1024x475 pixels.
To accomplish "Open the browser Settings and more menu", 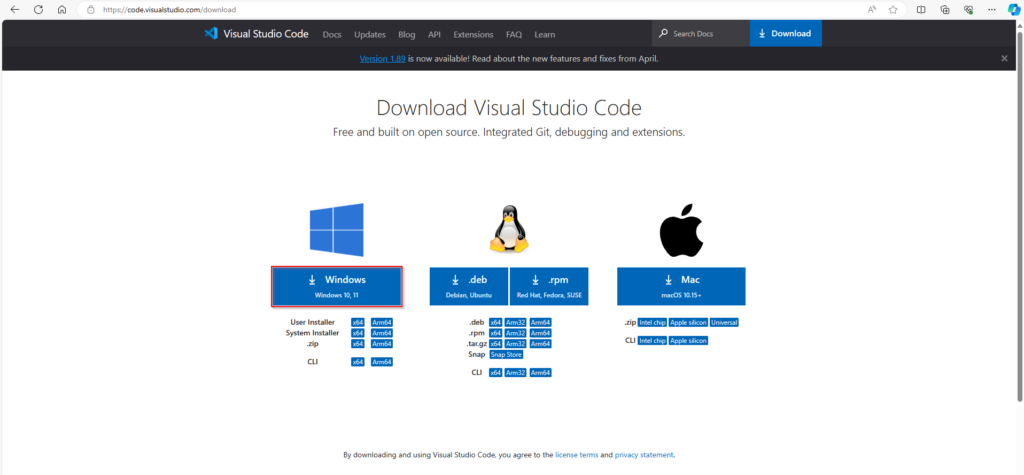I will tap(992, 10).
